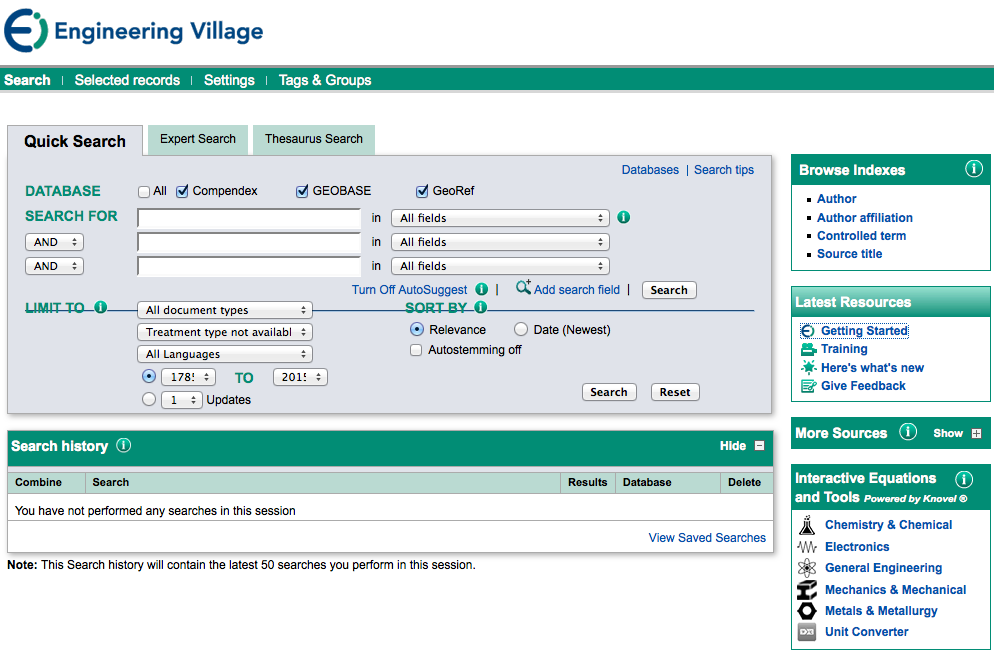Screen dimensions: 994x660
Task: Switch to Thesaurus Search tab
Action: tap(314, 139)
